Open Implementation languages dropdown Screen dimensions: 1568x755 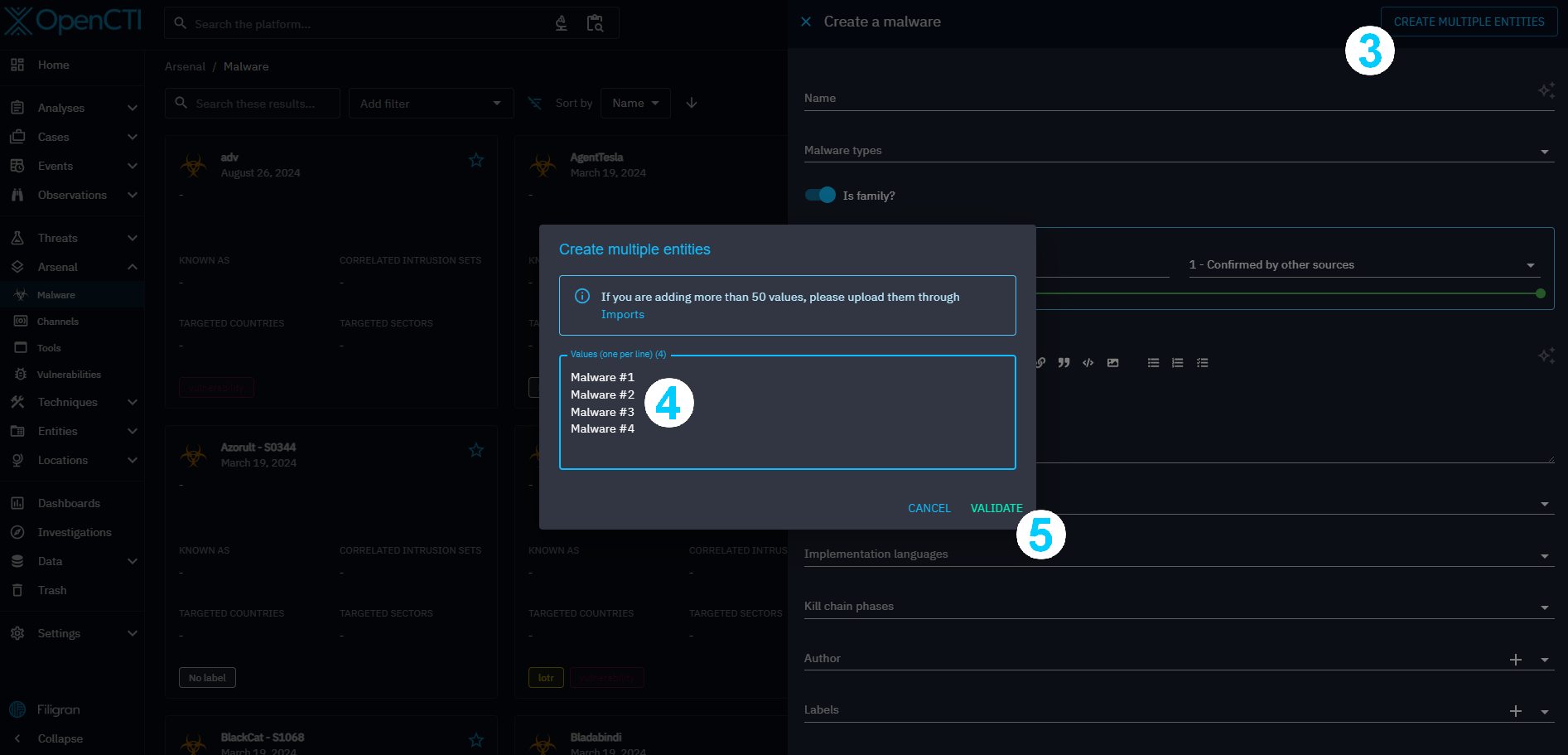coord(1544,555)
